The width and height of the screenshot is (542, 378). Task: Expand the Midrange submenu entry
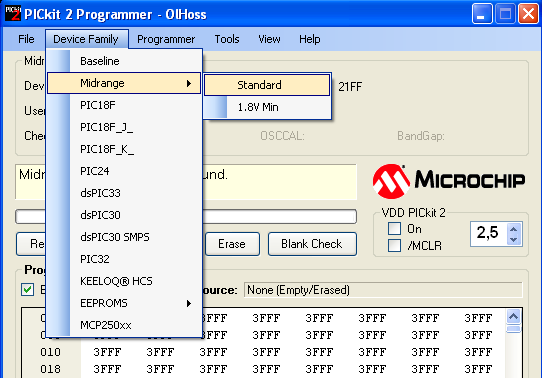pyautogui.click(x=124, y=83)
